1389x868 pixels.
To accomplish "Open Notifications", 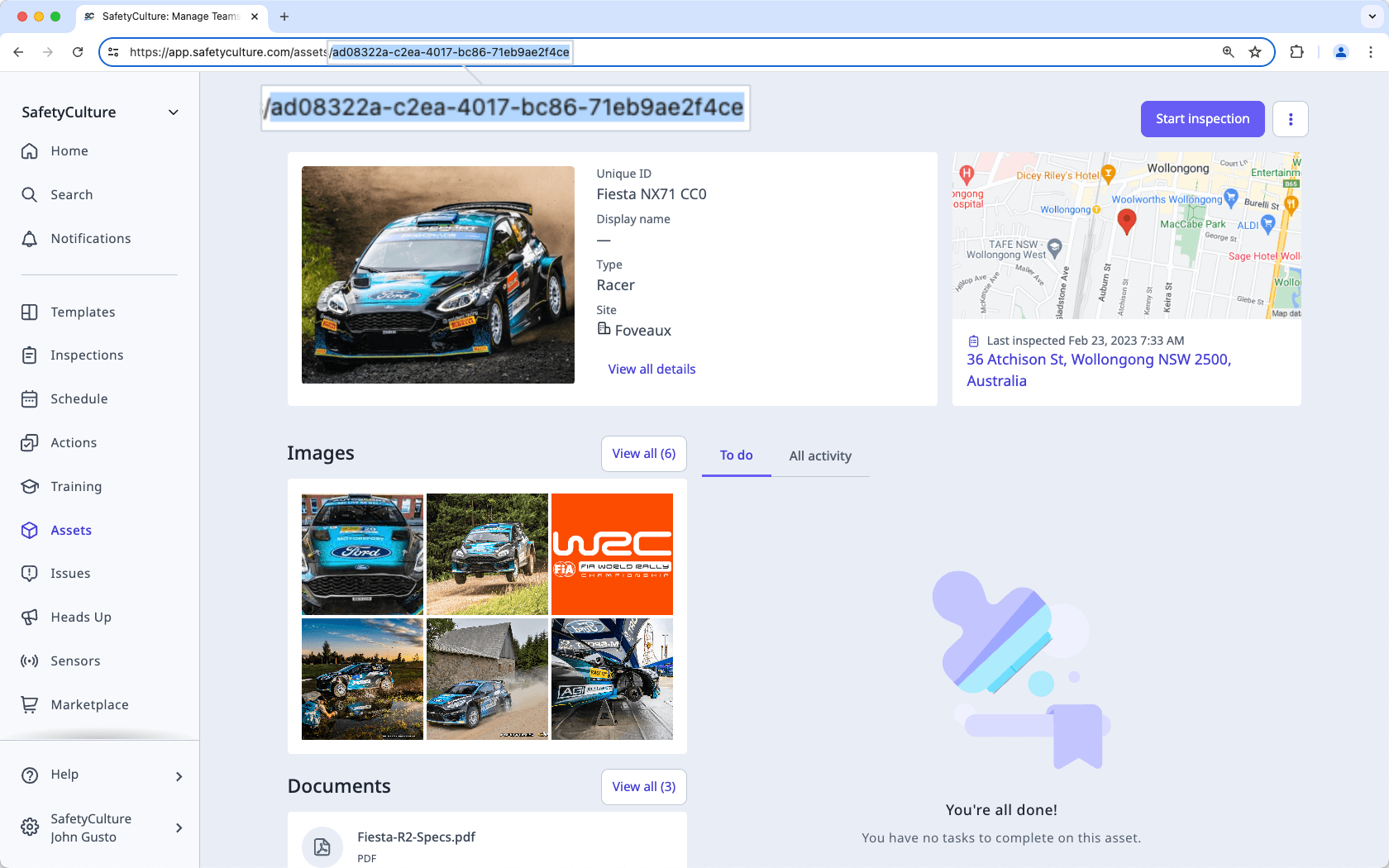I will pyautogui.click(x=89, y=238).
